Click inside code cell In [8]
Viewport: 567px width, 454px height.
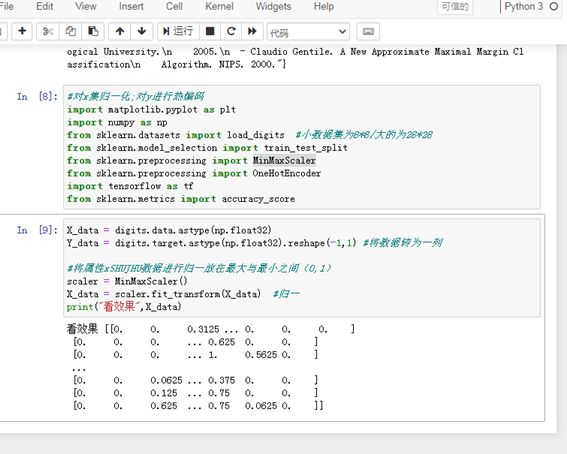(x=302, y=147)
